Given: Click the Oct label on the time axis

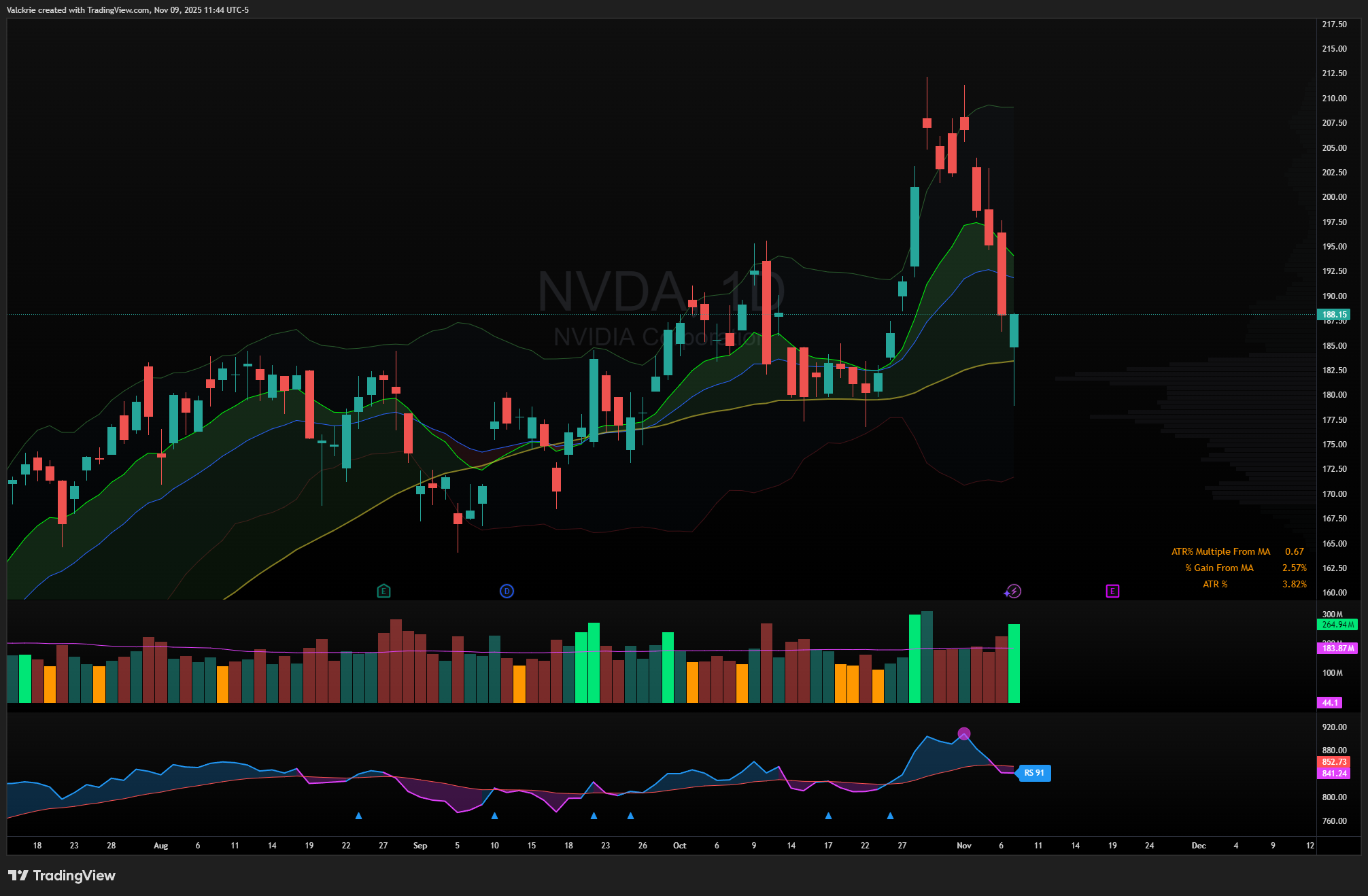Looking at the screenshot, I should tap(679, 845).
